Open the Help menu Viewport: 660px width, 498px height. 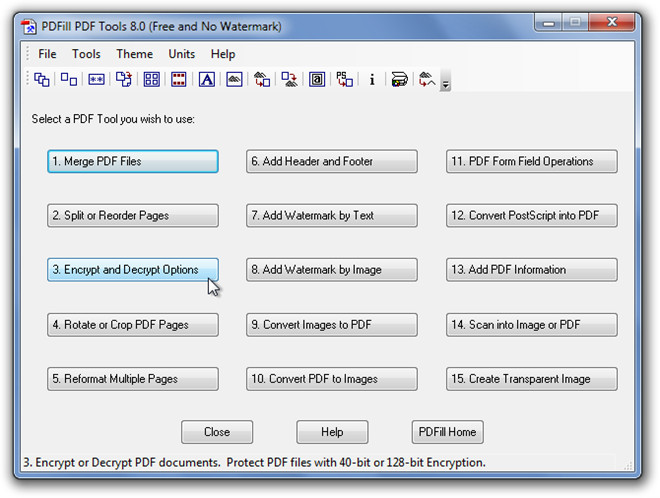(x=223, y=54)
